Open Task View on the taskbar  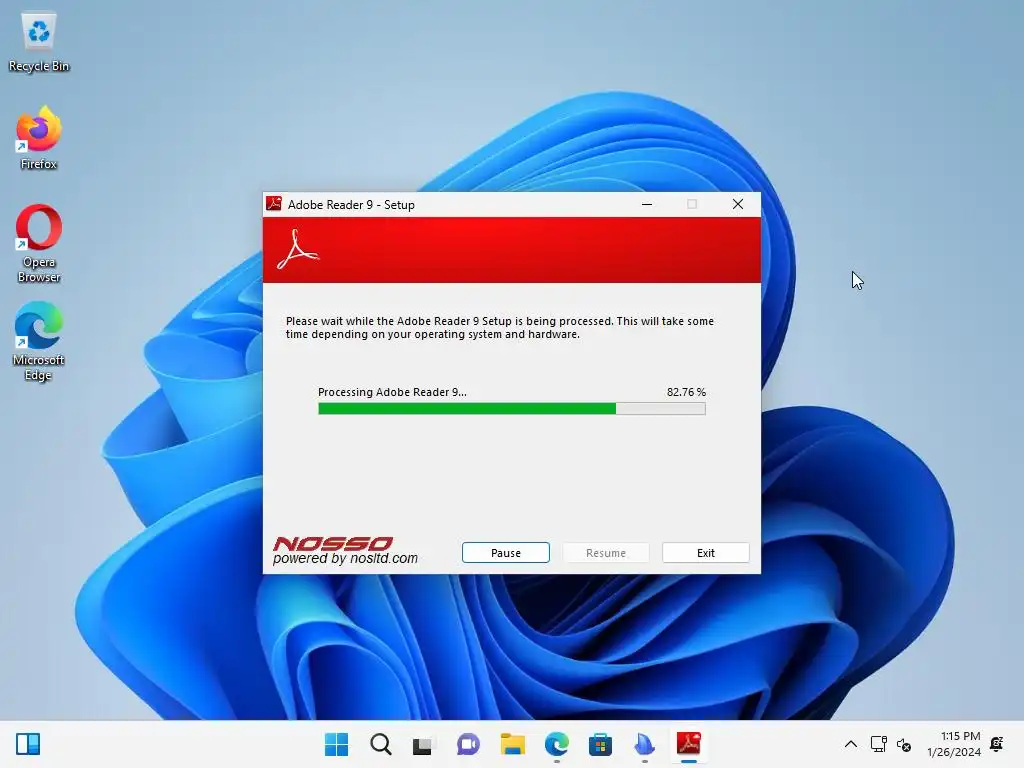click(x=423, y=744)
